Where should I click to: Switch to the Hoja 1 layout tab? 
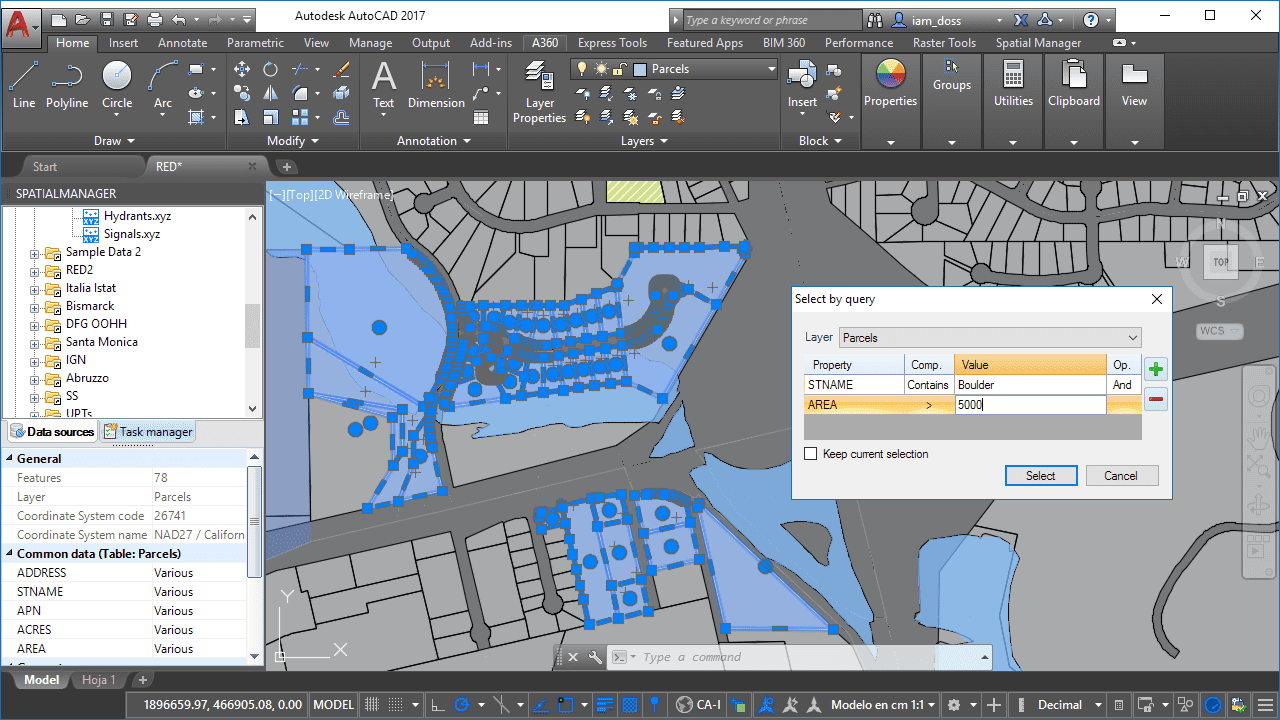[x=99, y=680]
